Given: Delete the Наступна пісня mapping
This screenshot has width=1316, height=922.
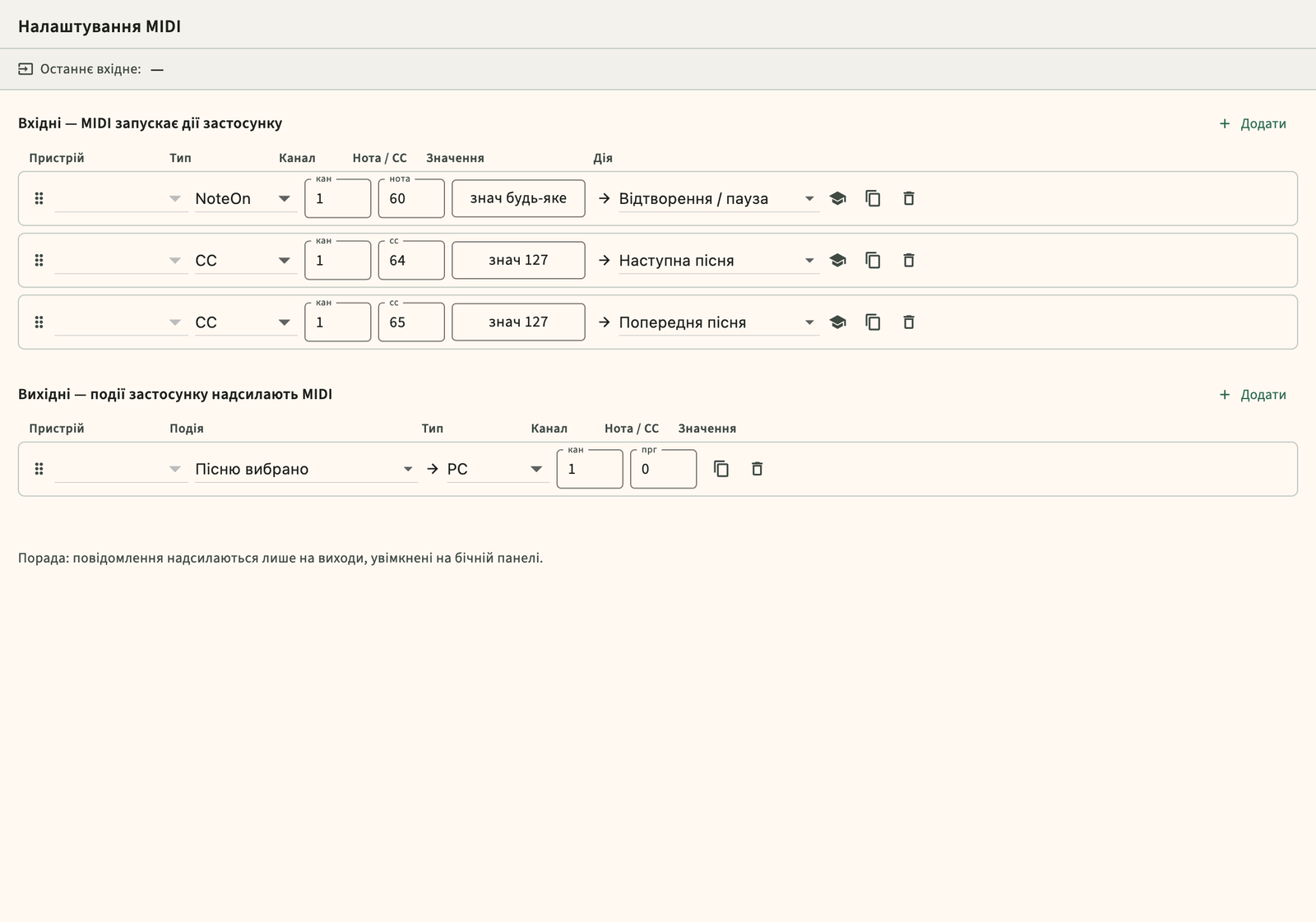Looking at the screenshot, I should point(909,260).
